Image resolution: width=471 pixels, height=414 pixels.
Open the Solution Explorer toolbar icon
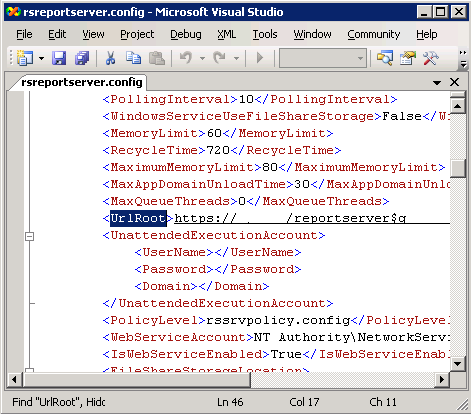tap(385, 58)
